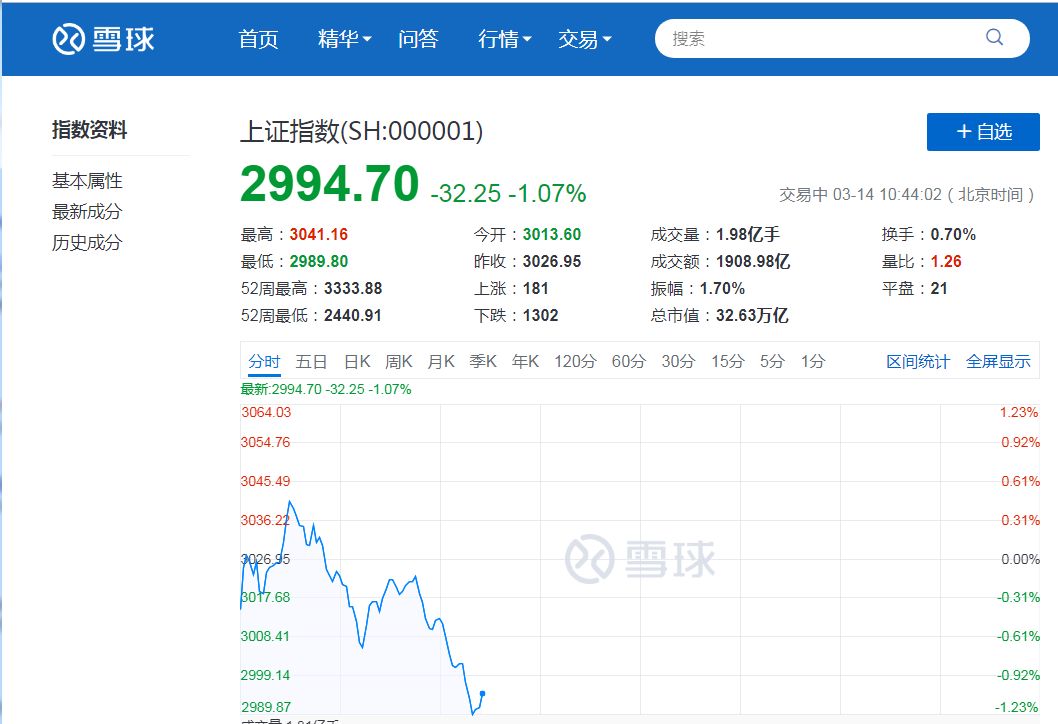This screenshot has height=724, width=1058.
Task: Open 历史成分 in the sidebar
Action: pyautogui.click(x=87, y=243)
